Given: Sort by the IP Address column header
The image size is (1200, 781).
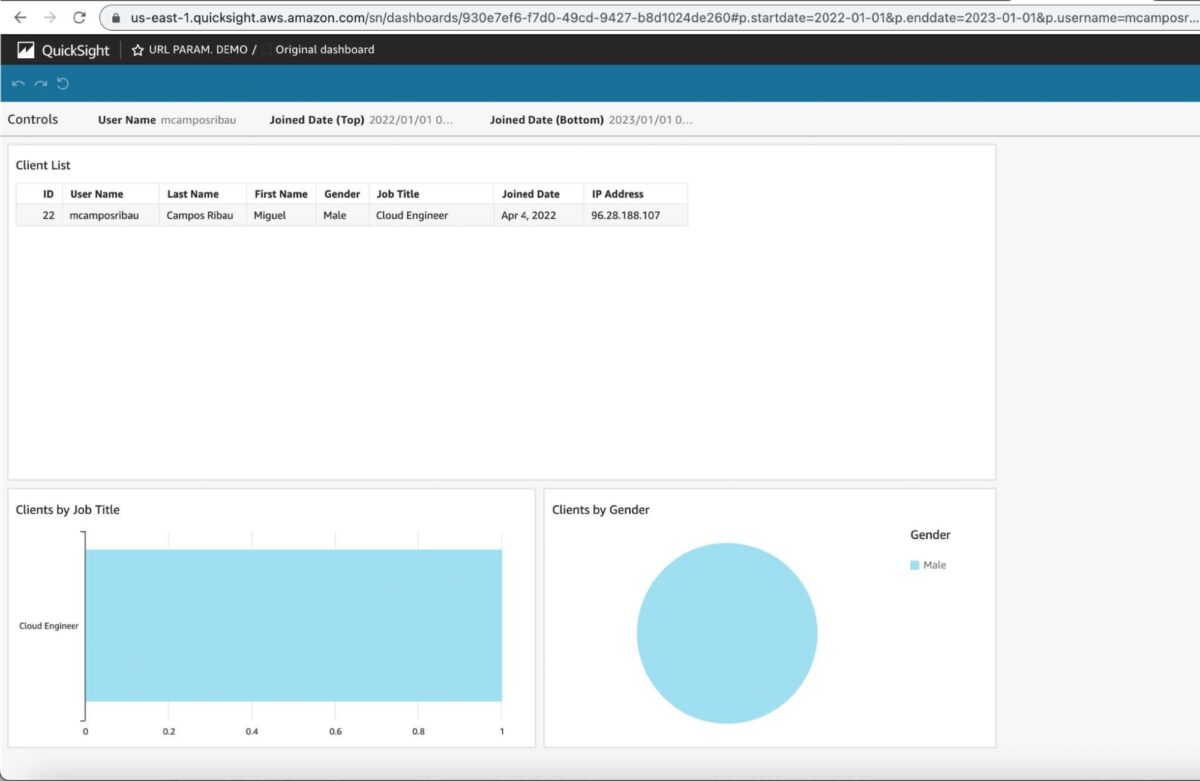Looking at the screenshot, I should point(636,194).
